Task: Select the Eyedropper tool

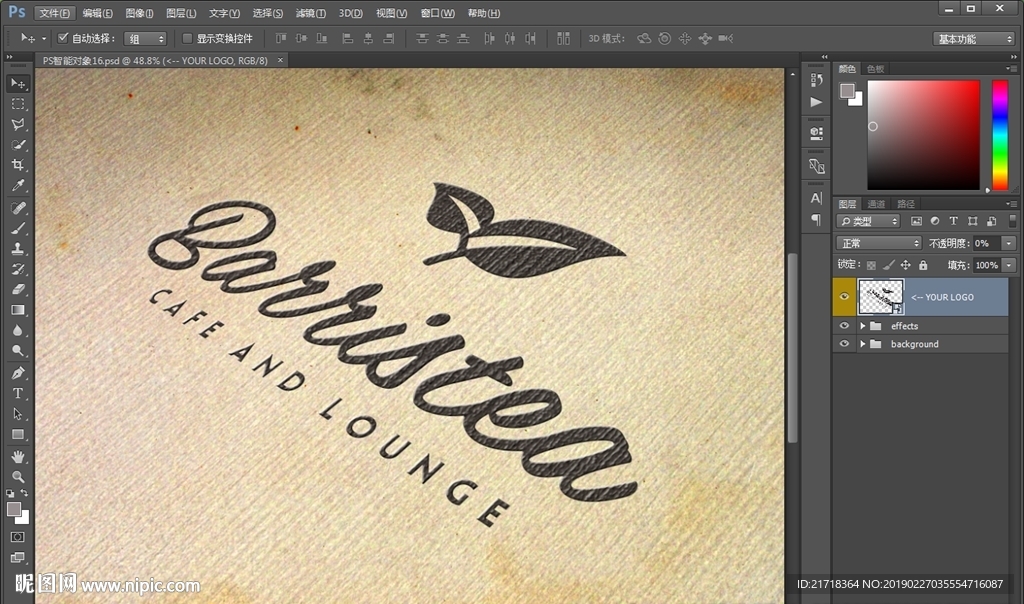Action: coord(18,187)
